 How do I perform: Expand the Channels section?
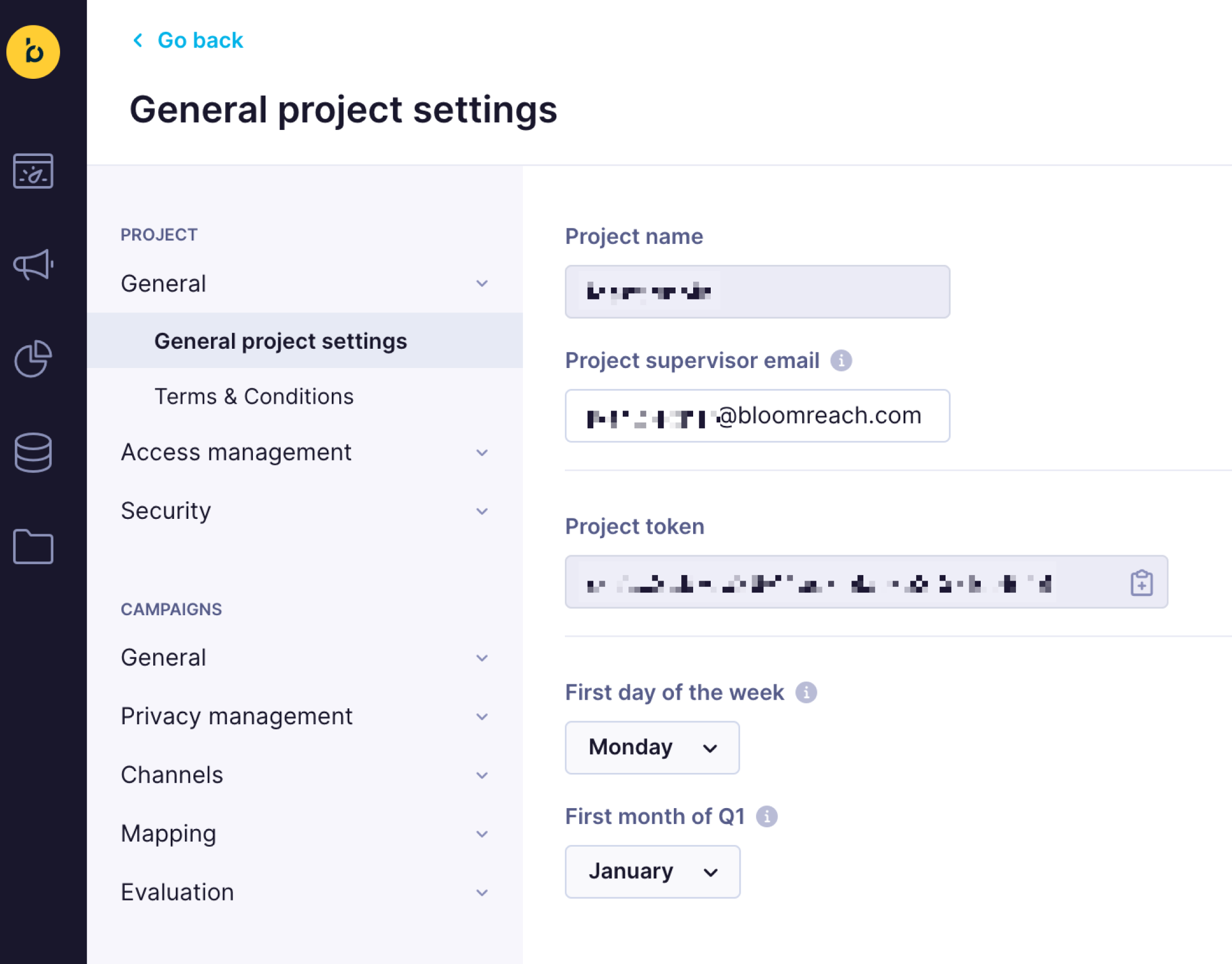click(x=304, y=775)
